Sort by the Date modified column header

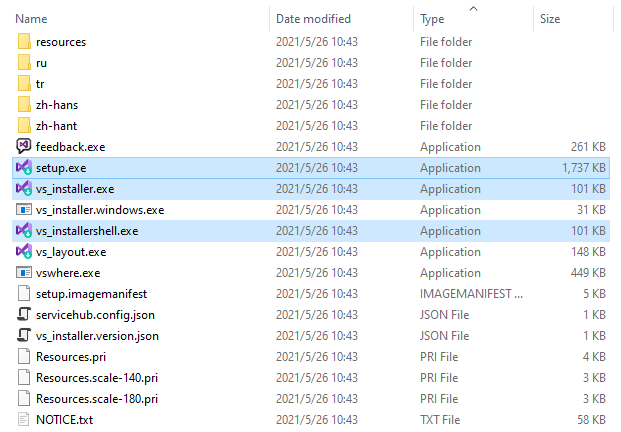[x=313, y=19]
